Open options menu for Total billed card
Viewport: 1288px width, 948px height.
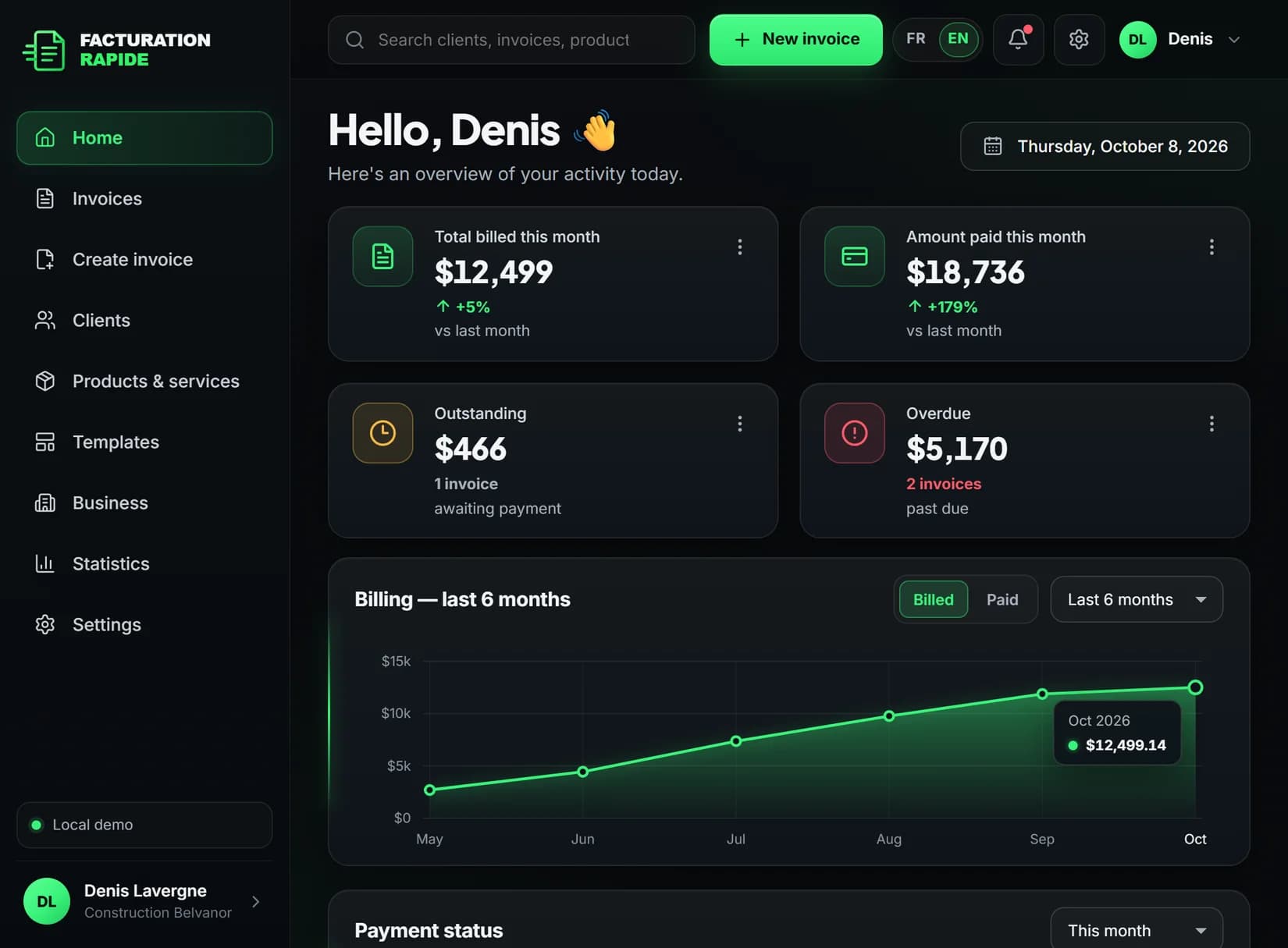[739, 247]
